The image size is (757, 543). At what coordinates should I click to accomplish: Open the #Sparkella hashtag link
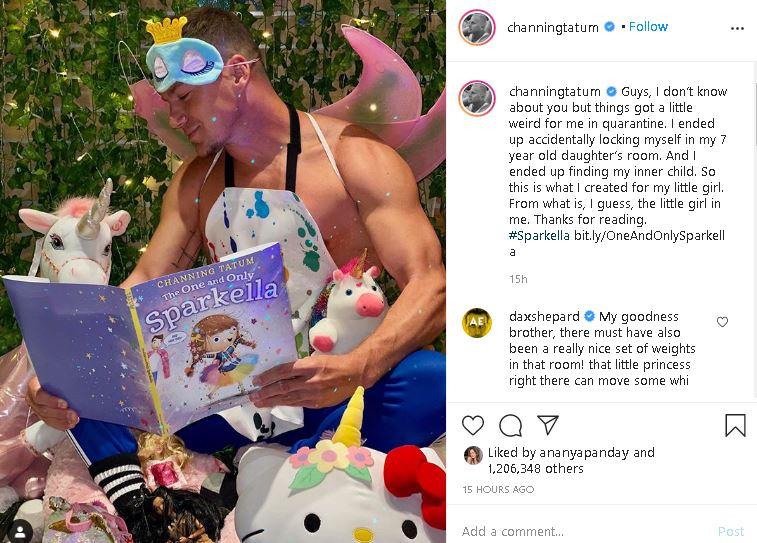point(539,236)
